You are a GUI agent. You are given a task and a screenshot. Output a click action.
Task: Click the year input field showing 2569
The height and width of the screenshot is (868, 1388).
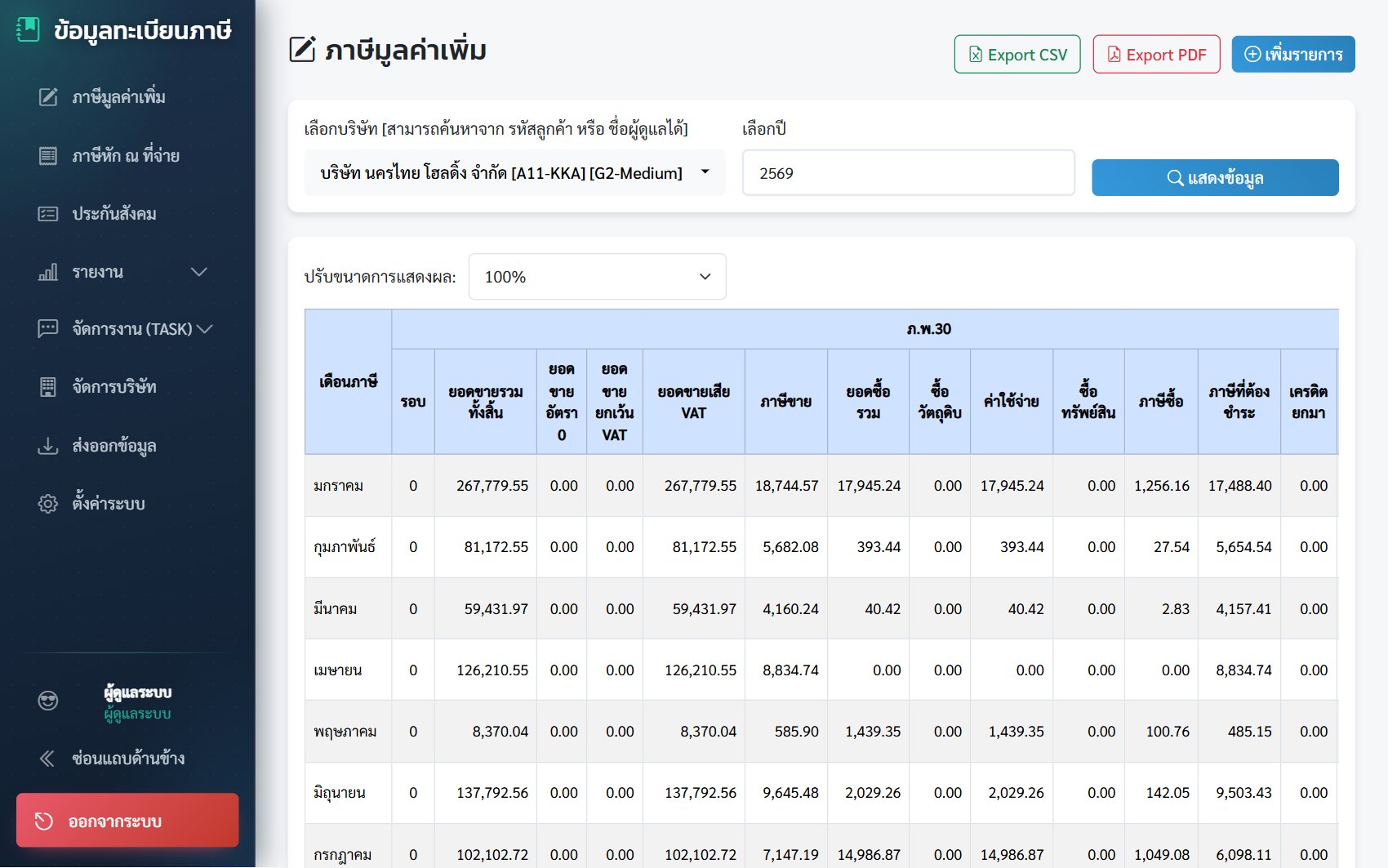click(909, 172)
